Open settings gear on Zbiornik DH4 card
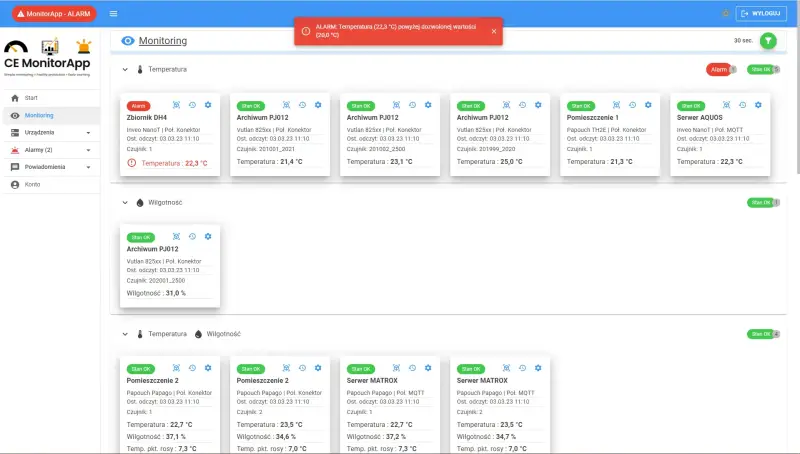The image size is (800, 454). 208,105
